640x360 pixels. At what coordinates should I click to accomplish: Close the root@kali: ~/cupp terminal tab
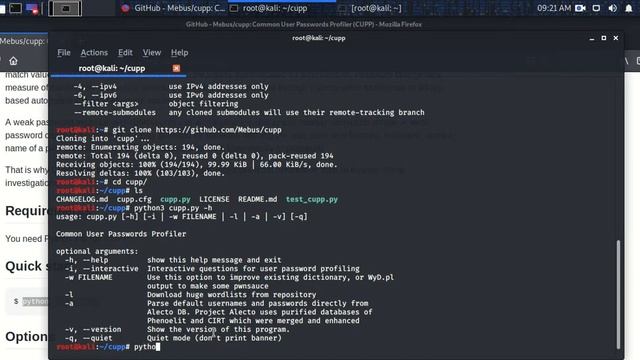tap(176, 68)
